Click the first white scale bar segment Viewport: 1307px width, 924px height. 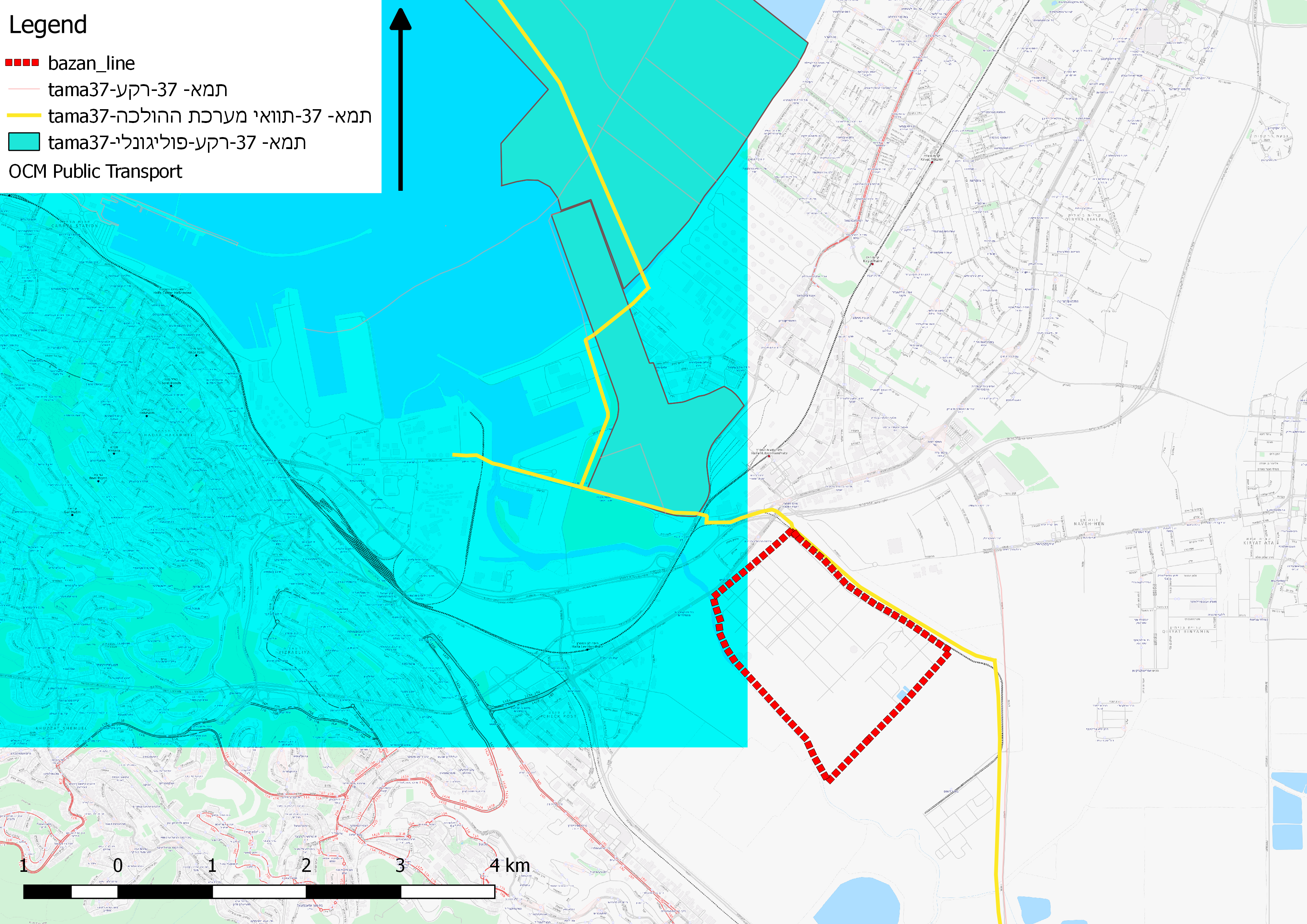(95, 892)
